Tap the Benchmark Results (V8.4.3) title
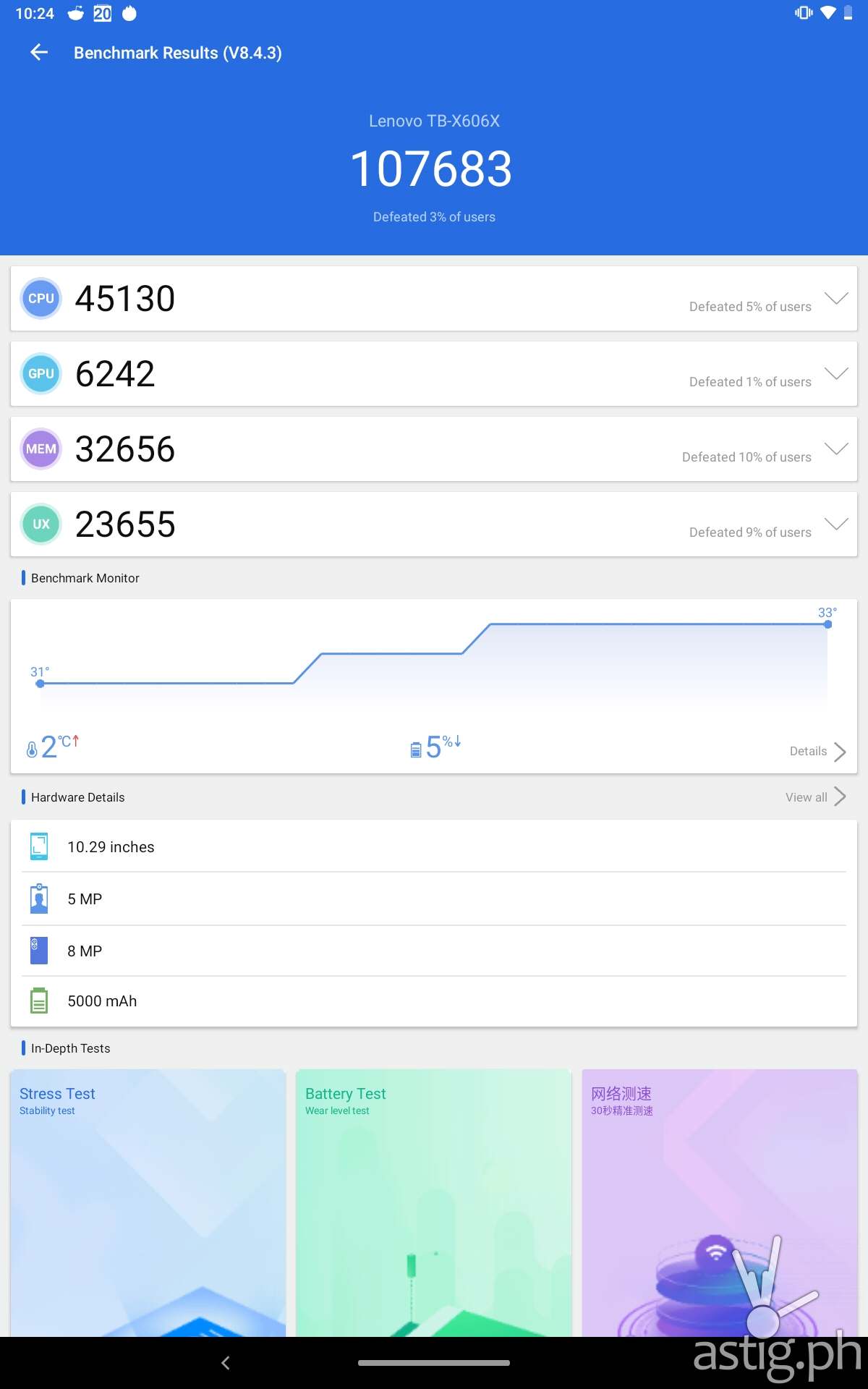This screenshot has height=1389, width=868. 178,53
